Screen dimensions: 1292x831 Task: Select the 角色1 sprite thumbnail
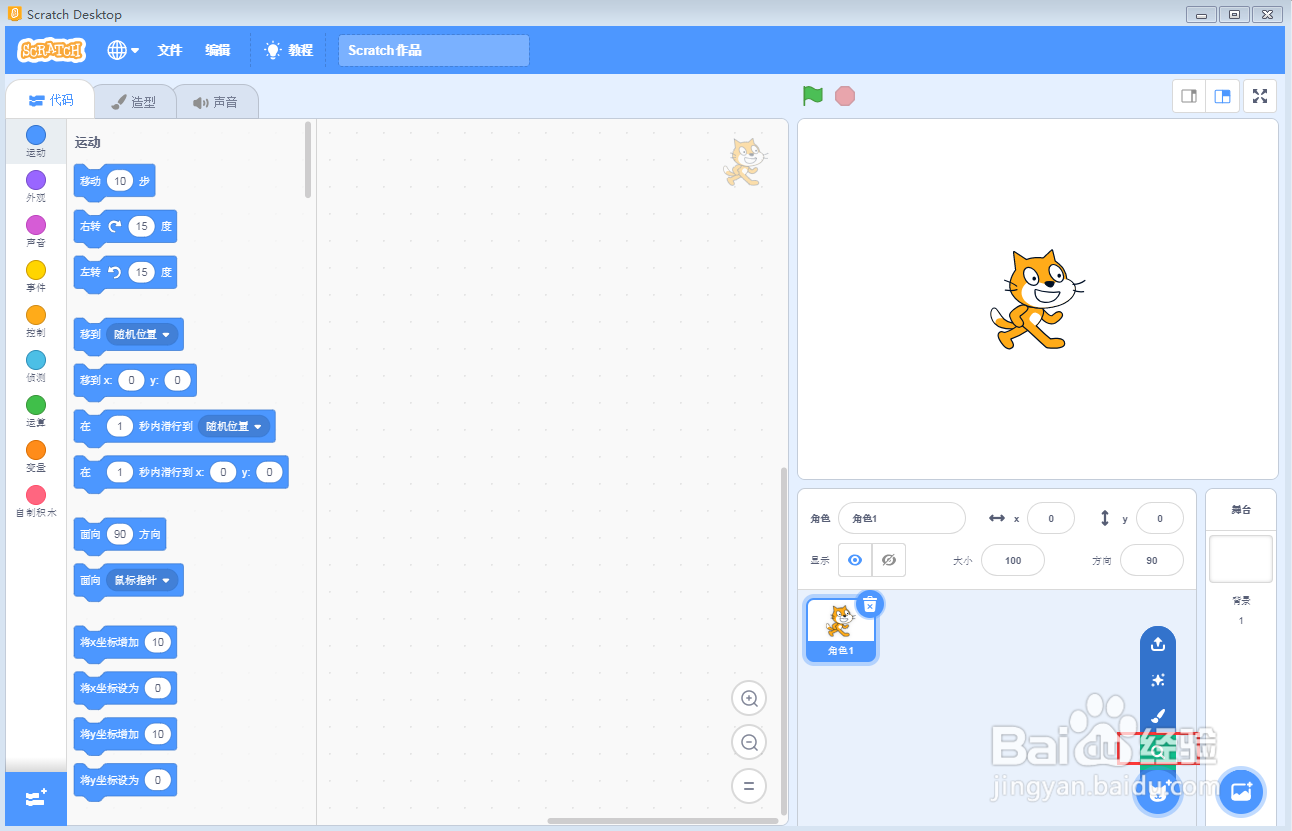click(x=840, y=628)
